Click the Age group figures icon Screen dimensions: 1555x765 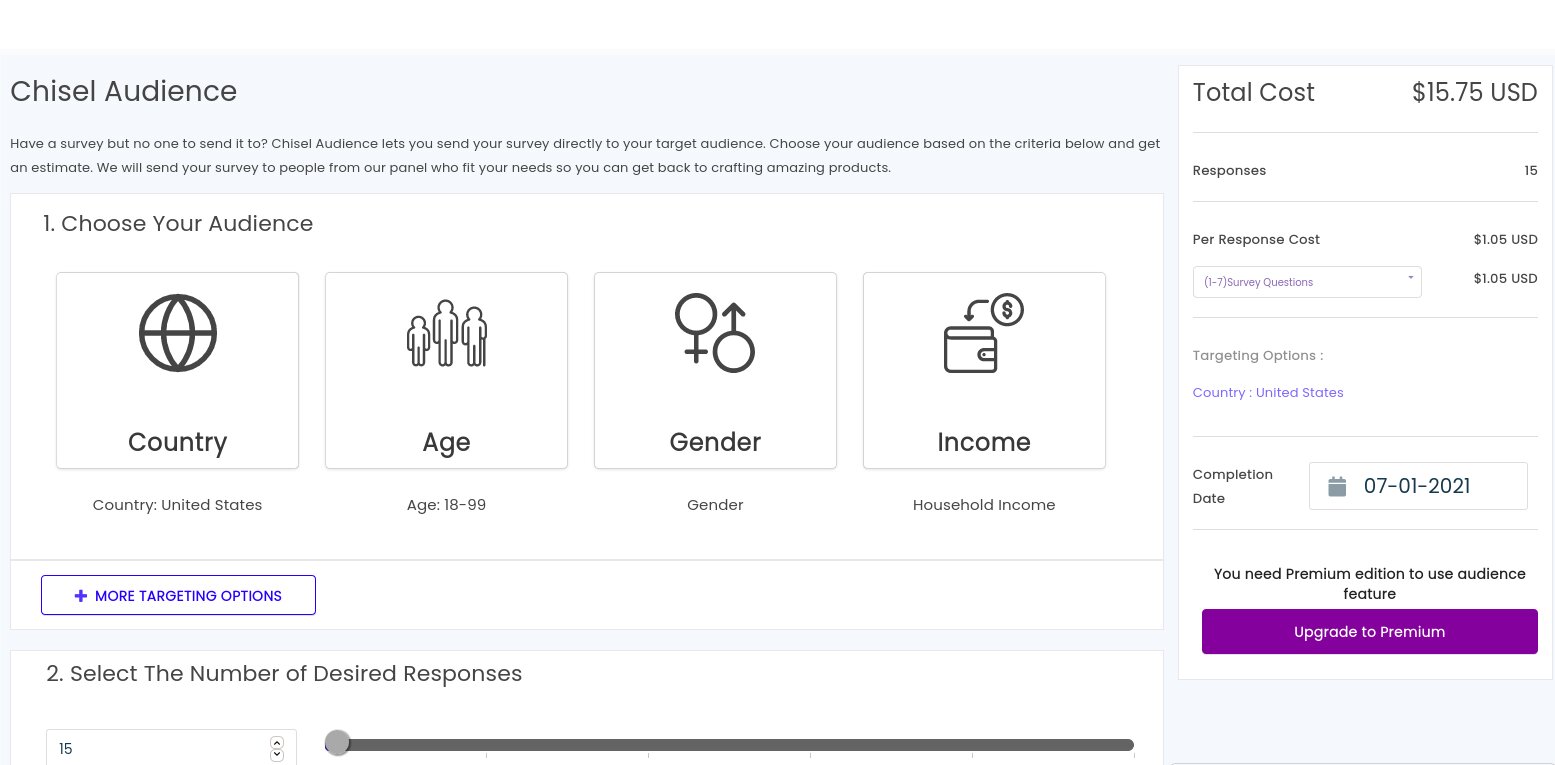446,333
